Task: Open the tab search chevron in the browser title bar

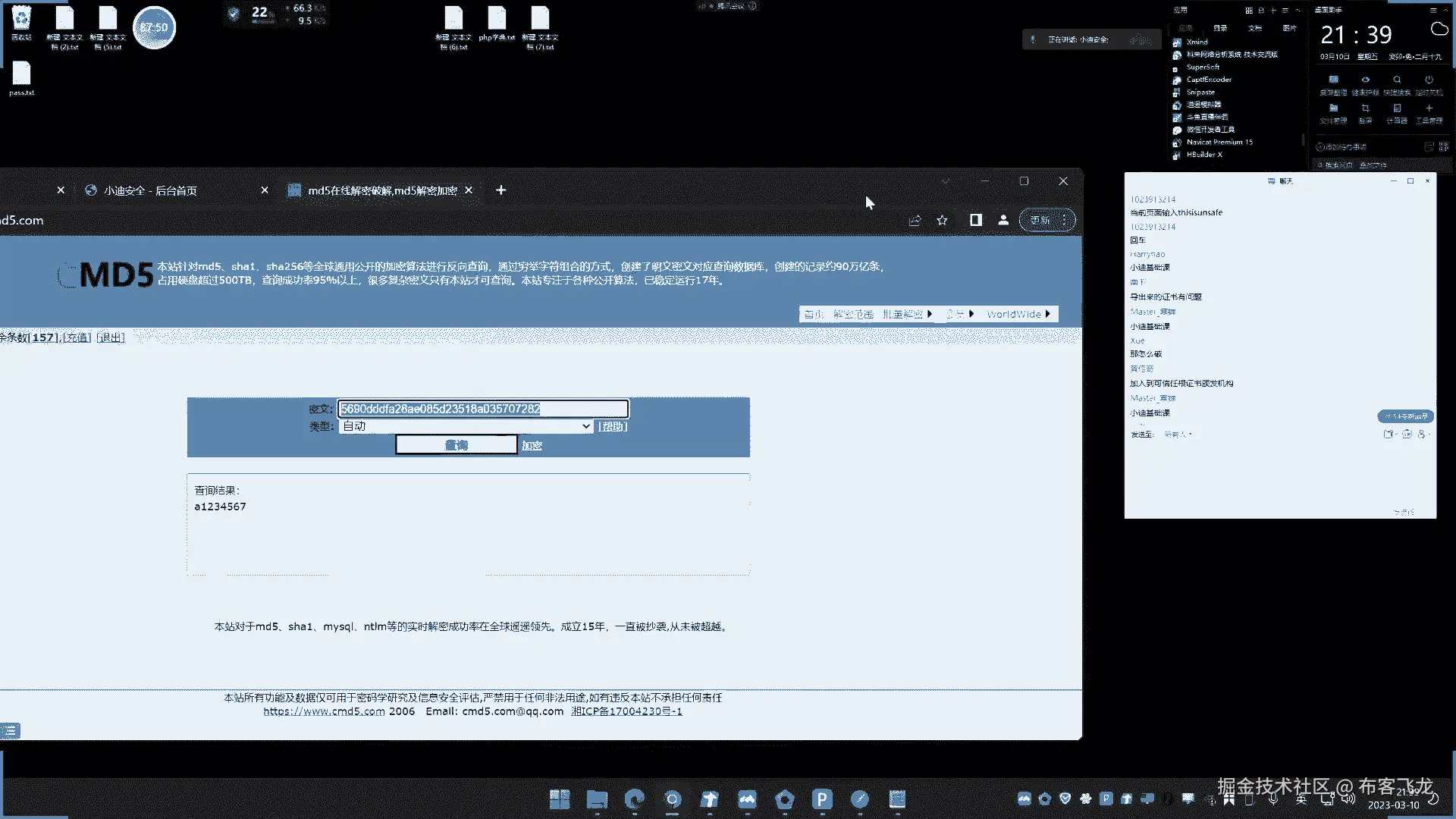Action: click(x=945, y=181)
